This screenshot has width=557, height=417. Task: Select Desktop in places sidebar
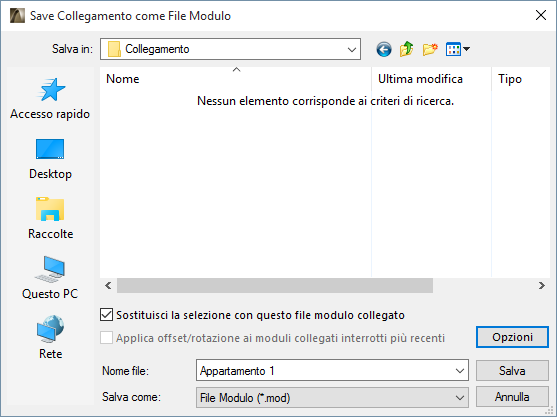point(50,159)
